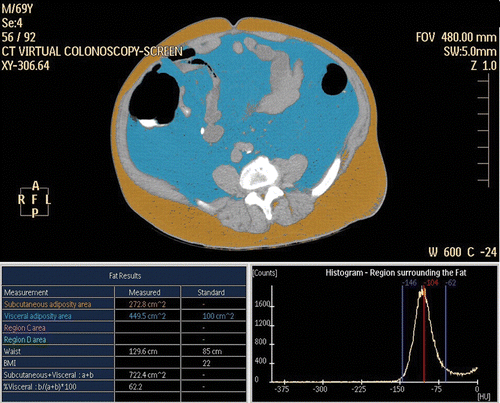Viewport: 500px width, 403px height.
Task: Select the blue -146 lower threshold line
Action: pyautogui.click(x=403, y=333)
